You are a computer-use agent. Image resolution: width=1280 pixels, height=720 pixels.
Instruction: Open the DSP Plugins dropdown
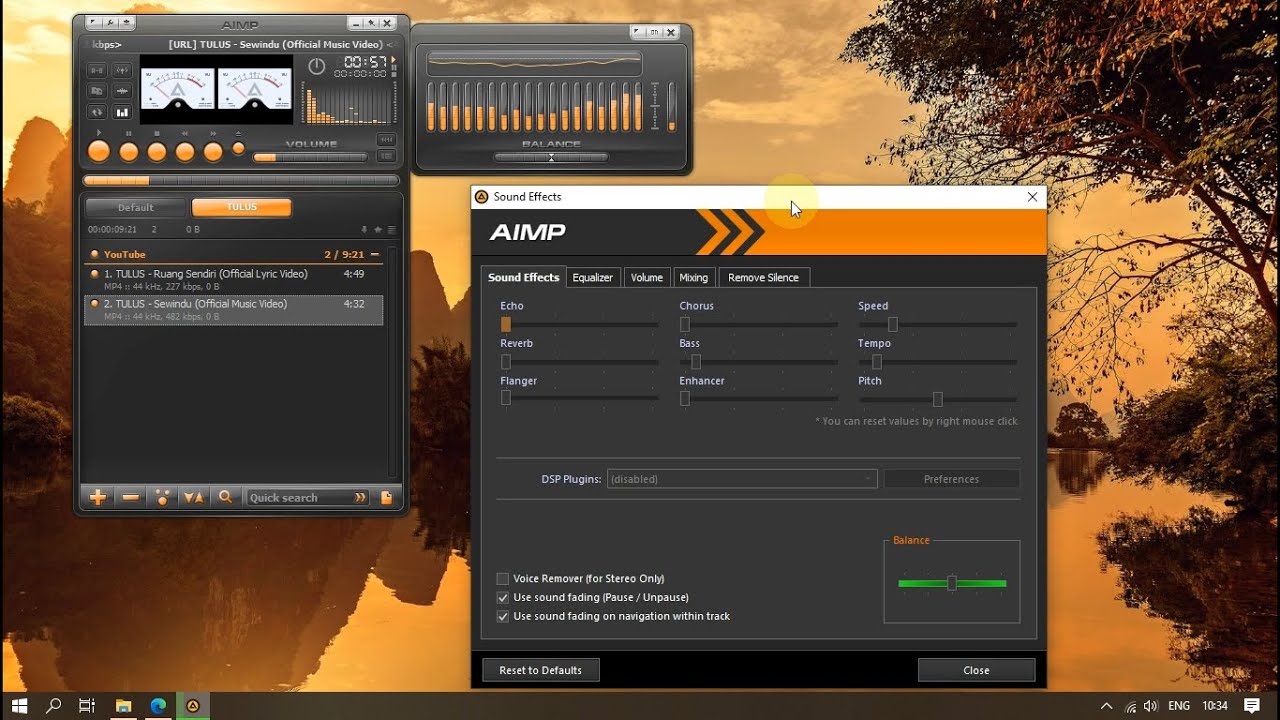point(742,479)
